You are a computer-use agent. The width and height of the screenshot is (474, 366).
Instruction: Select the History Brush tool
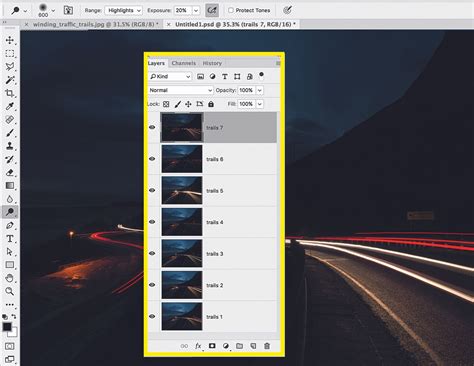click(x=10, y=159)
